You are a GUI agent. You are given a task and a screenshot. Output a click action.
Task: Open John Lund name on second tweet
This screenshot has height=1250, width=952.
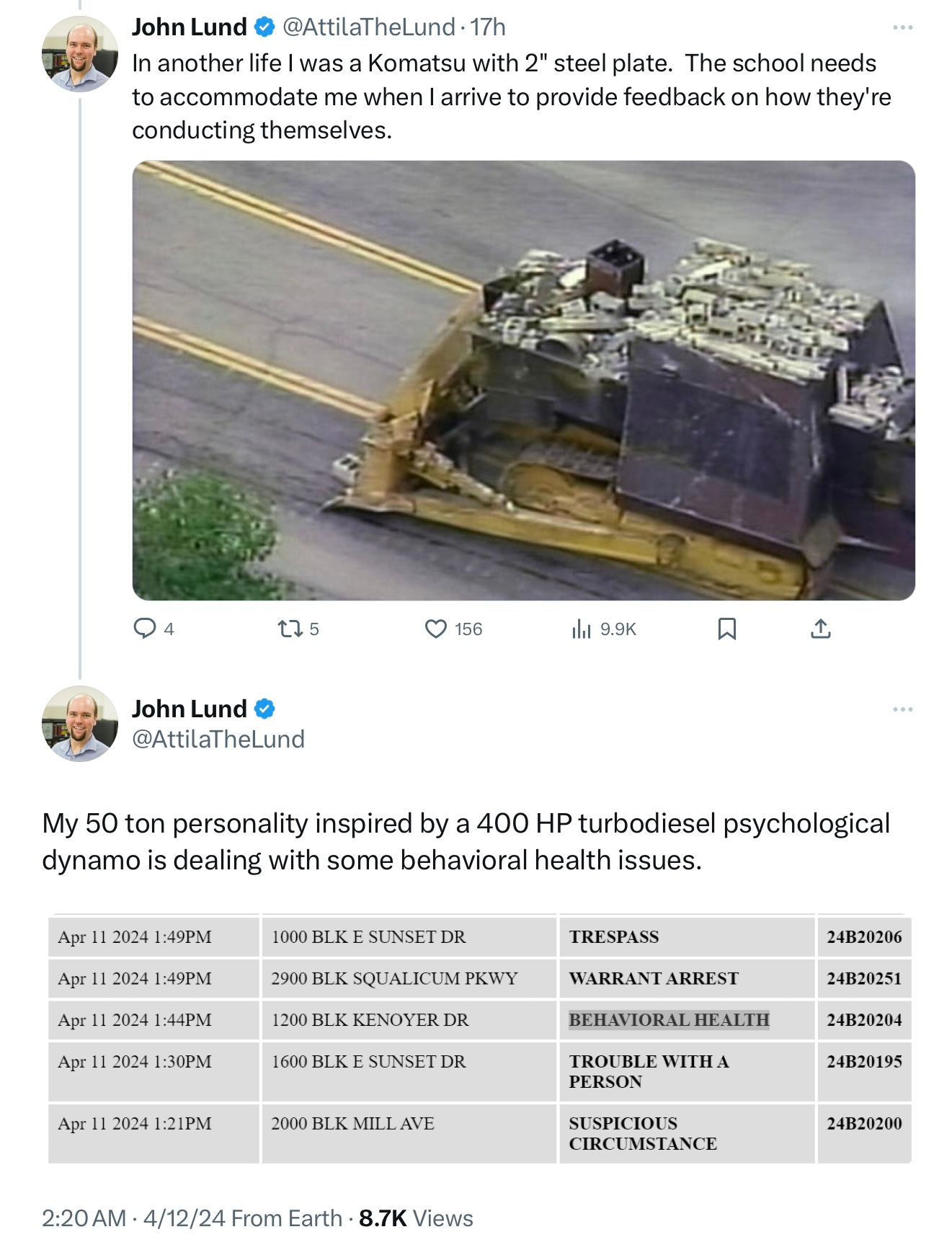190,709
